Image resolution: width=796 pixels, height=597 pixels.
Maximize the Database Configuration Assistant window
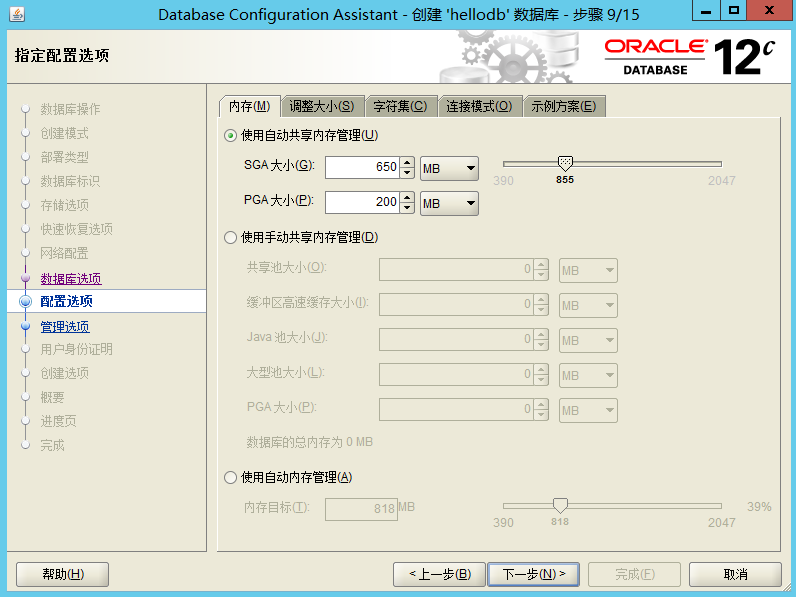click(734, 10)
